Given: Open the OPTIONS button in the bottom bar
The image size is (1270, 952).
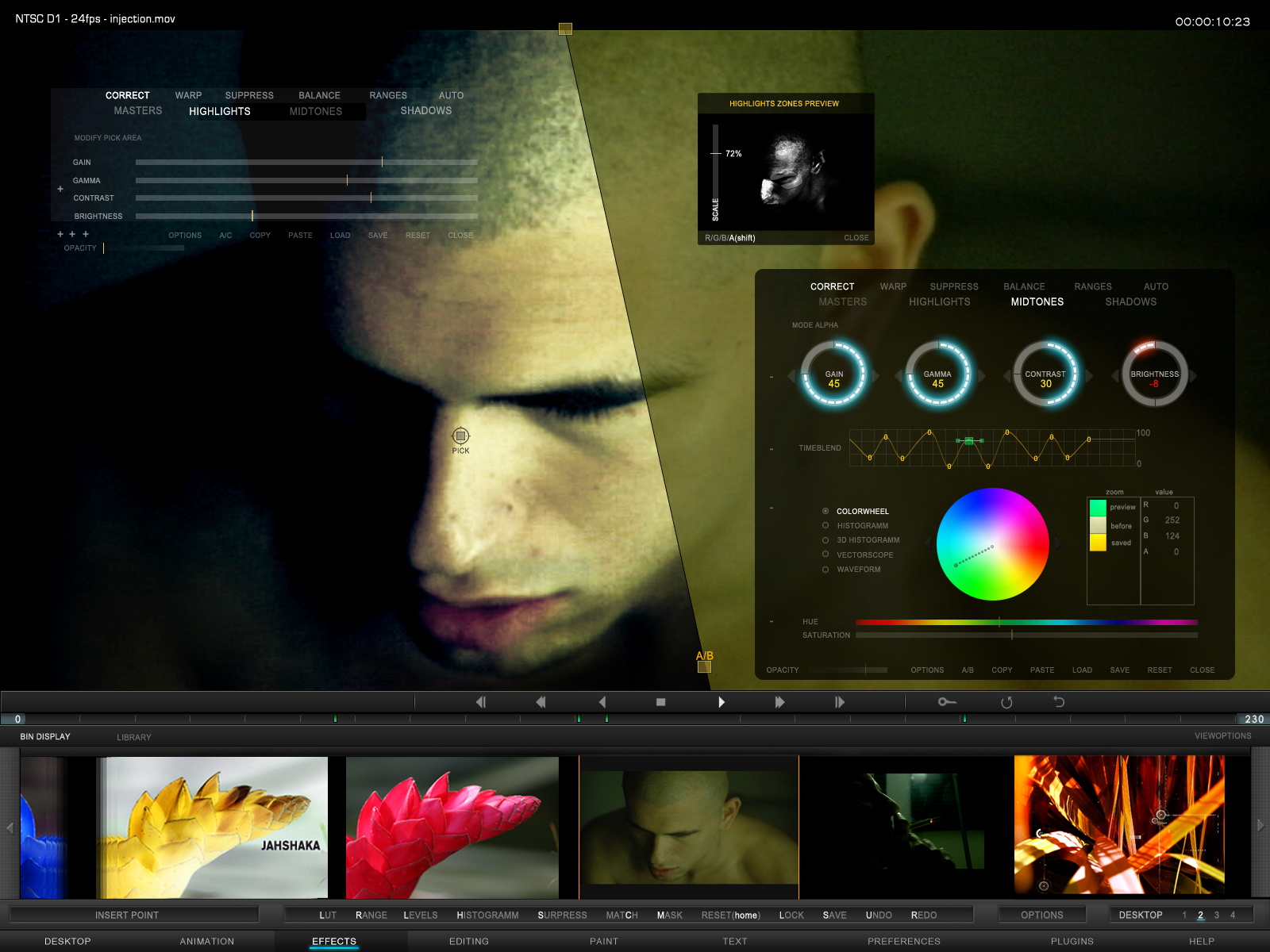Looking at the screenshot, I should 1041,915.
